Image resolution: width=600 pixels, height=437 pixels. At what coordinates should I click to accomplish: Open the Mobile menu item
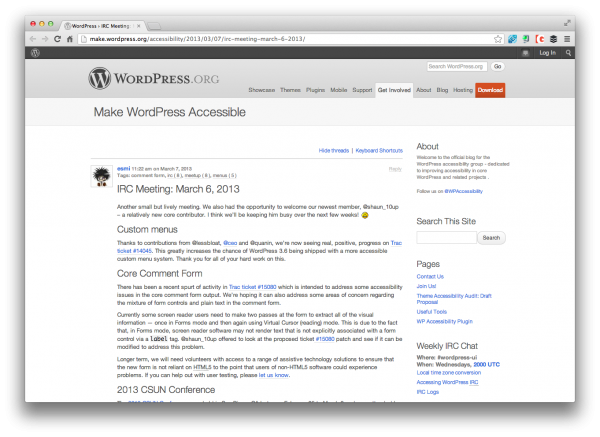[339, 90]
